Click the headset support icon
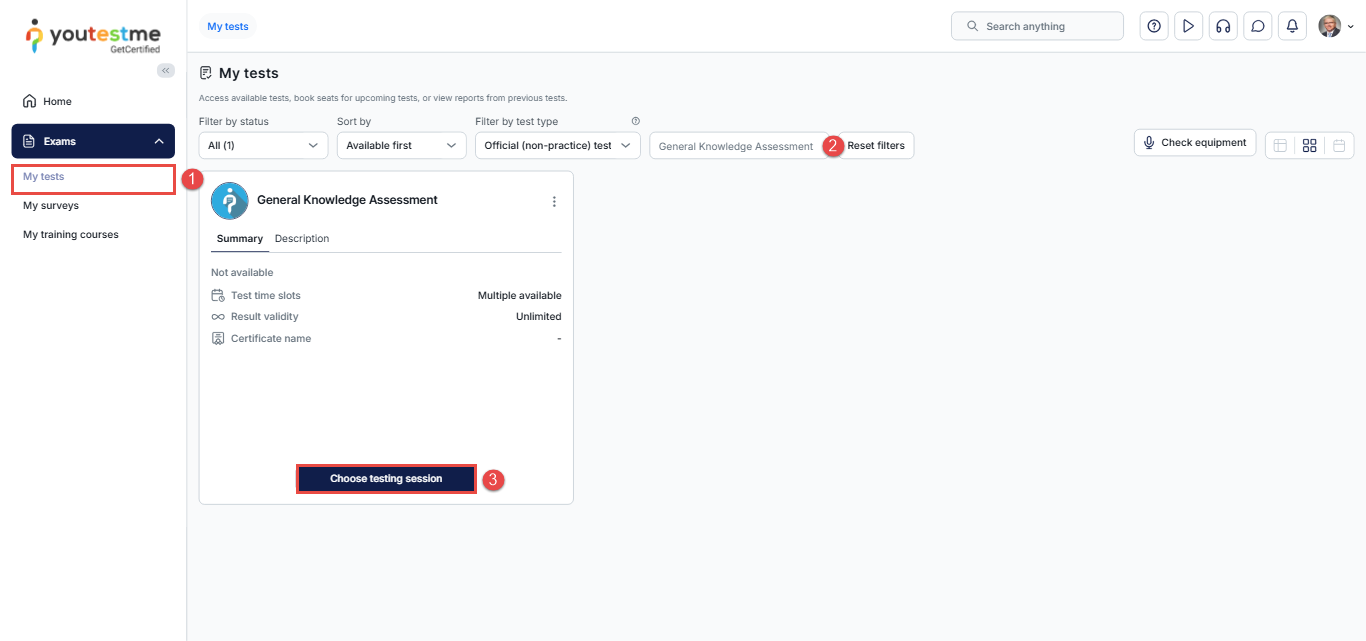The image size is (1366, 641). (1222, 26)
